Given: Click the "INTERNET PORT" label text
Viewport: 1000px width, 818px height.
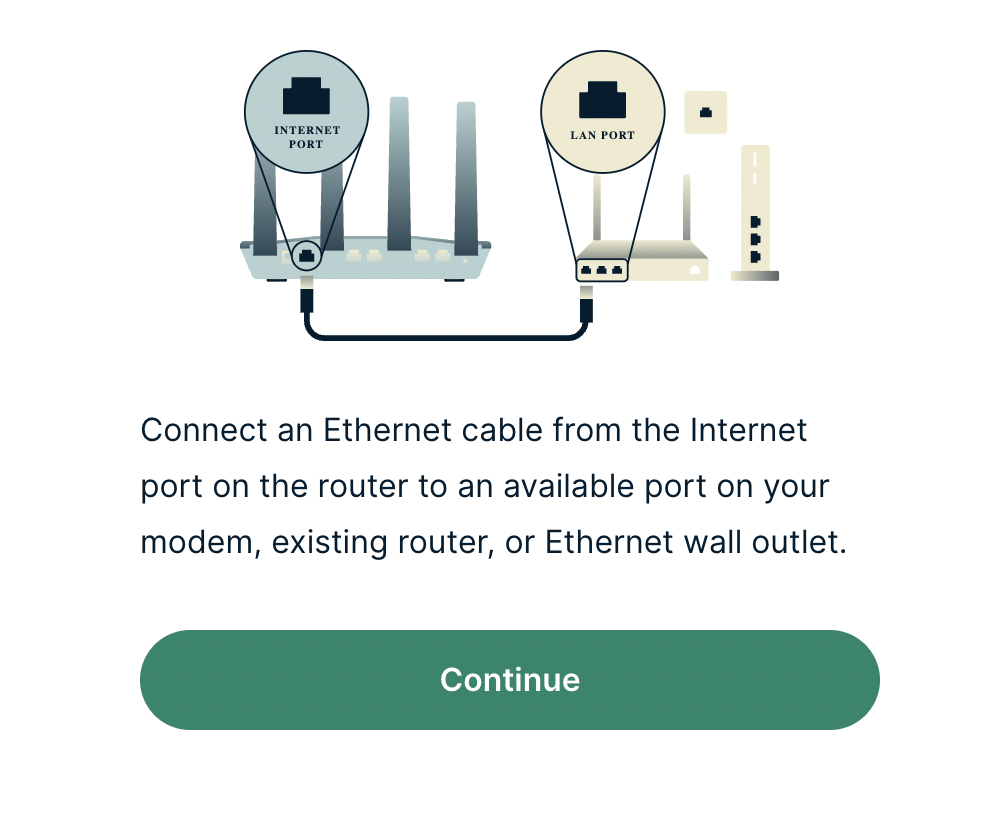Looking at the screenshot, I should tap(307, 137).
